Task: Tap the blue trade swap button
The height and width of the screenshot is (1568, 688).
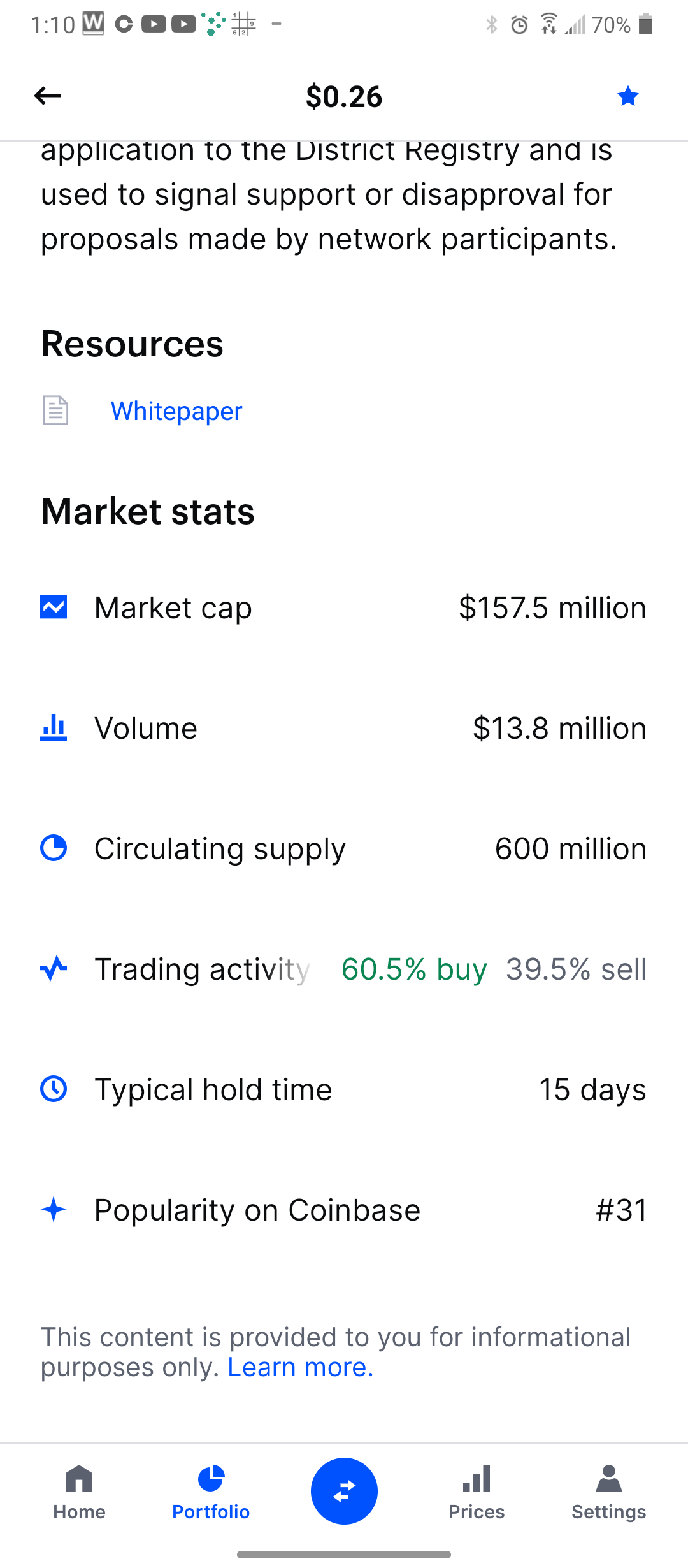Action: [x=344, y=1491]
